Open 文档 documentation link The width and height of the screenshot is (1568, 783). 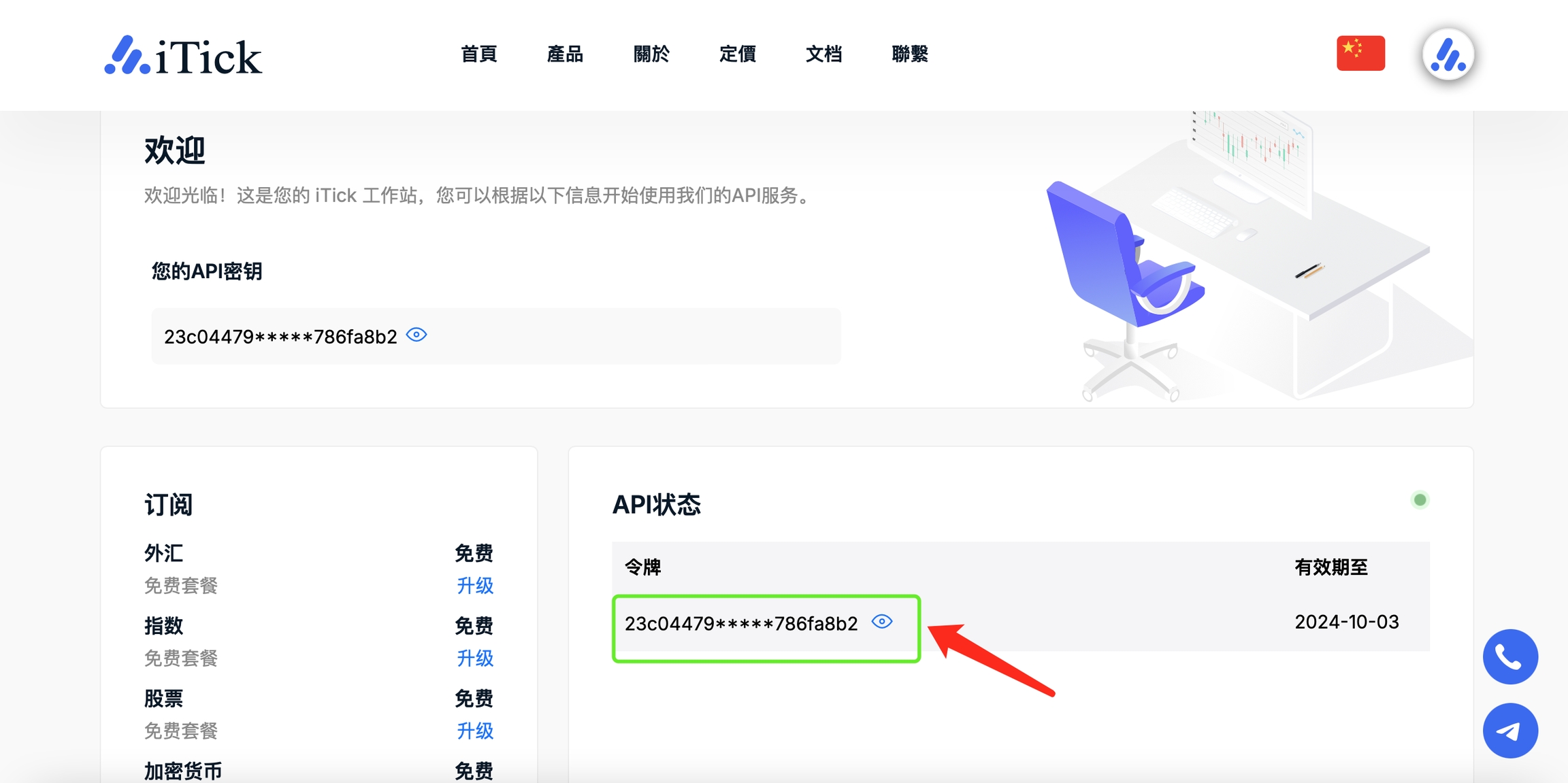823,54
